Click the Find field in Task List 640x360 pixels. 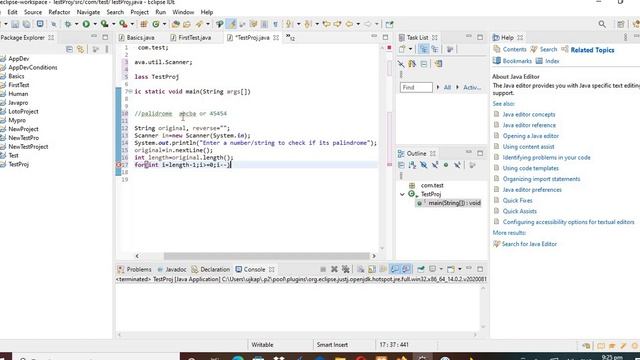pyautogui.click(x=416, y=87)
